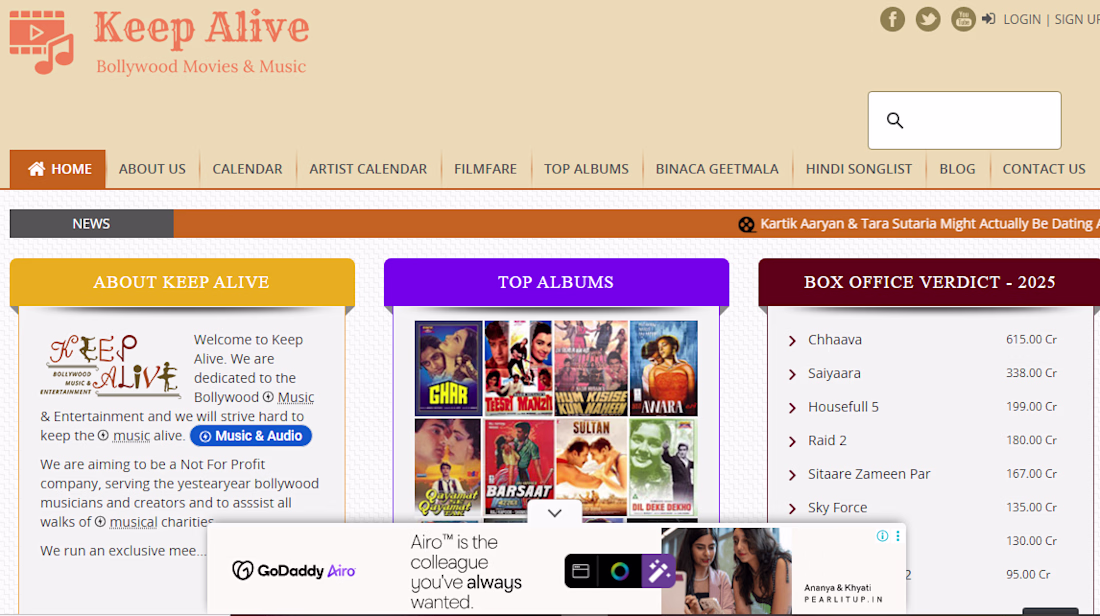Viewport: 1100px width, 616px height.
Task: Open the FILMFARE menu item
Action: (x=485, y=169)
